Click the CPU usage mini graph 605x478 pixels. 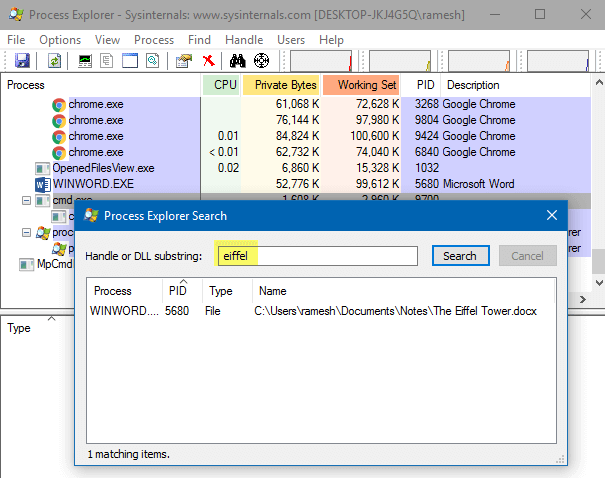click(321, 61)
